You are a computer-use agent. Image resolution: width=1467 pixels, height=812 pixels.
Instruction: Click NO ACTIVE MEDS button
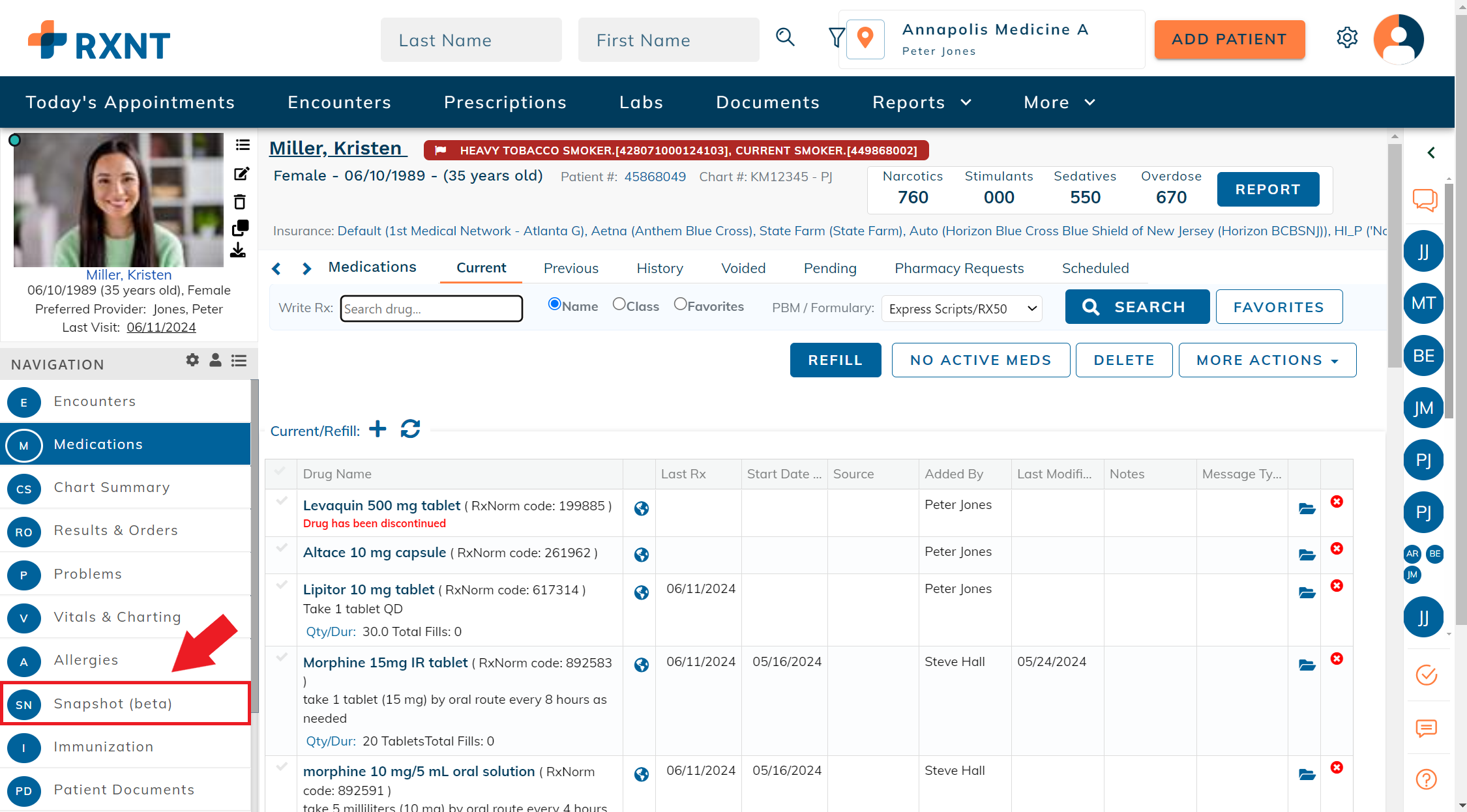(981, 360)
